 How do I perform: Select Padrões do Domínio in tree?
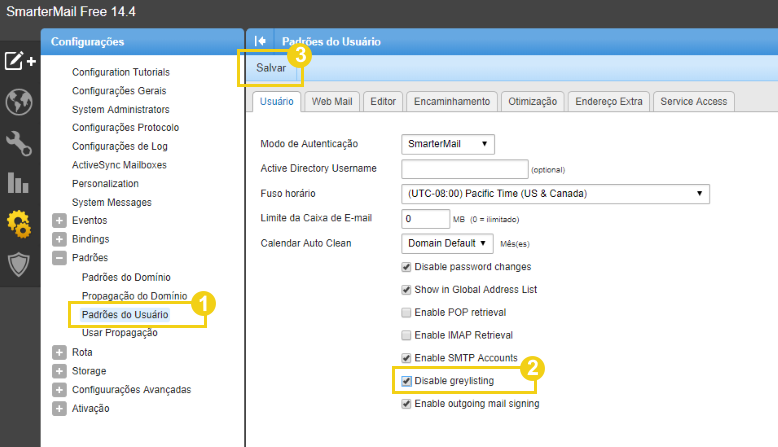tap(126, 277)
